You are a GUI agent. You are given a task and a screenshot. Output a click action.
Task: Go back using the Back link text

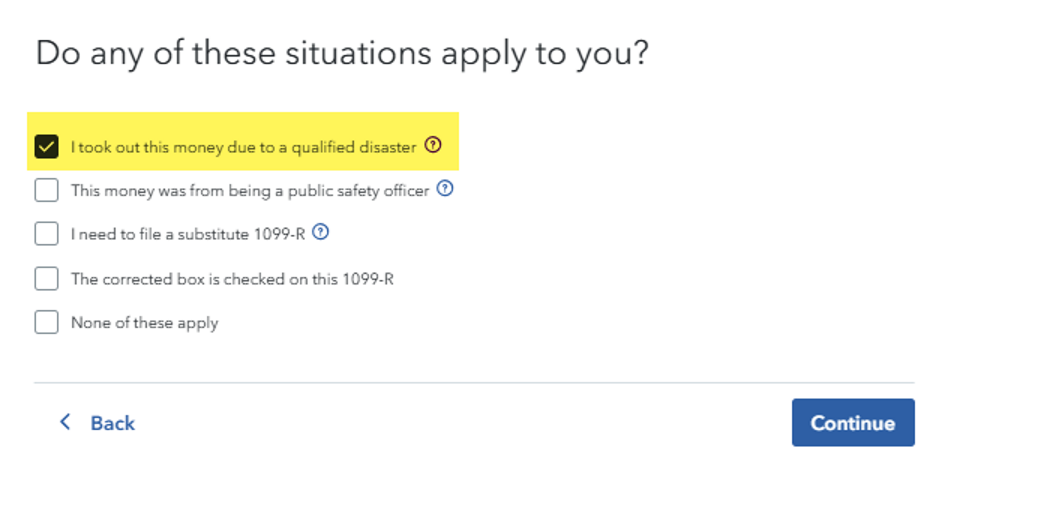[x=113, y=423]
